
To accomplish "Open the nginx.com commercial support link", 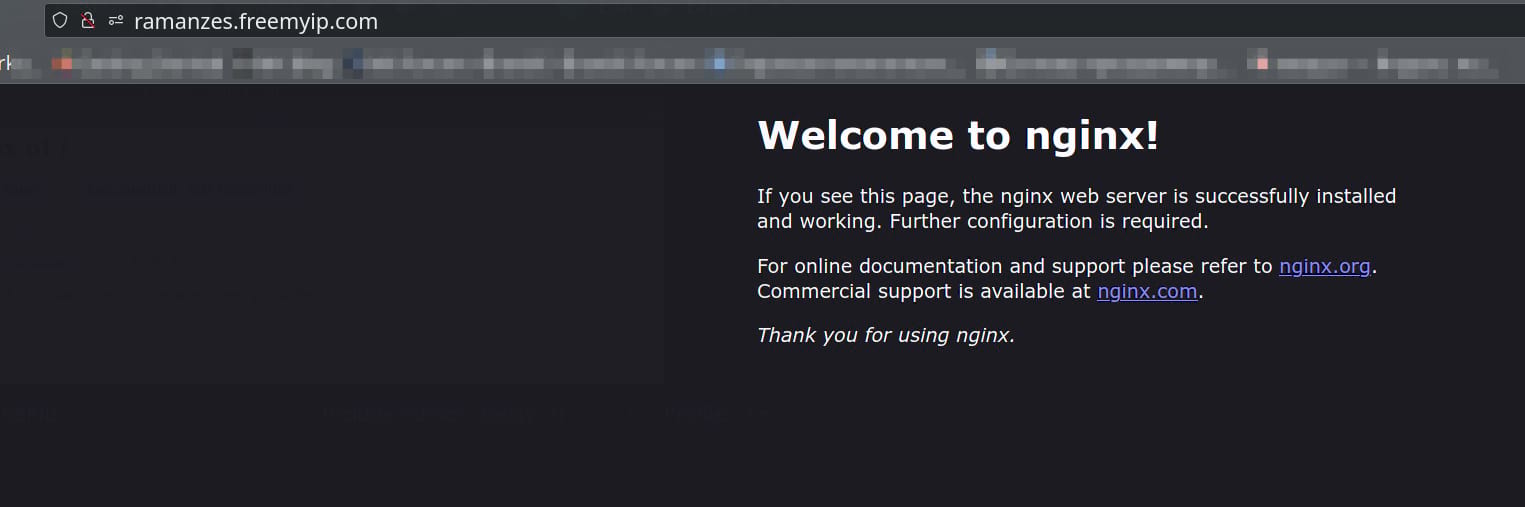I will pos(1147,292).
